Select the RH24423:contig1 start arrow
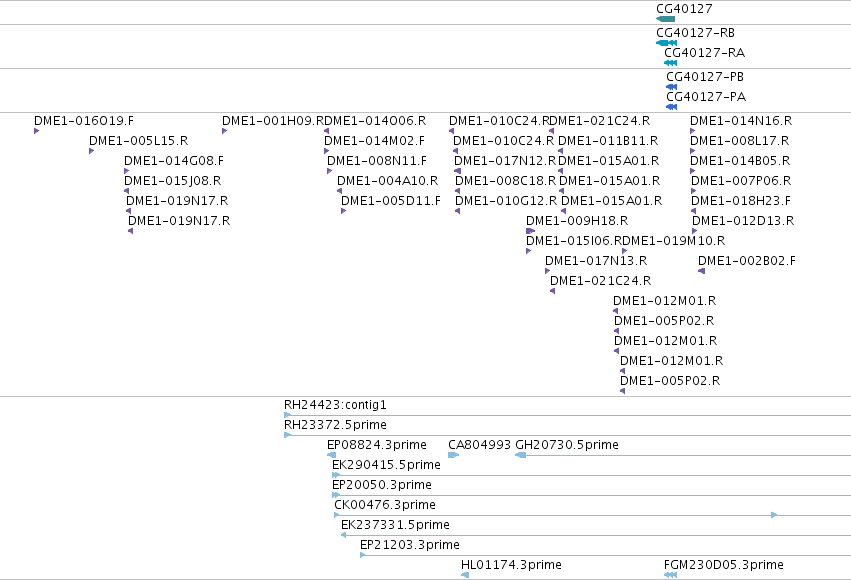851x580 pixels. tap(288, 415)
